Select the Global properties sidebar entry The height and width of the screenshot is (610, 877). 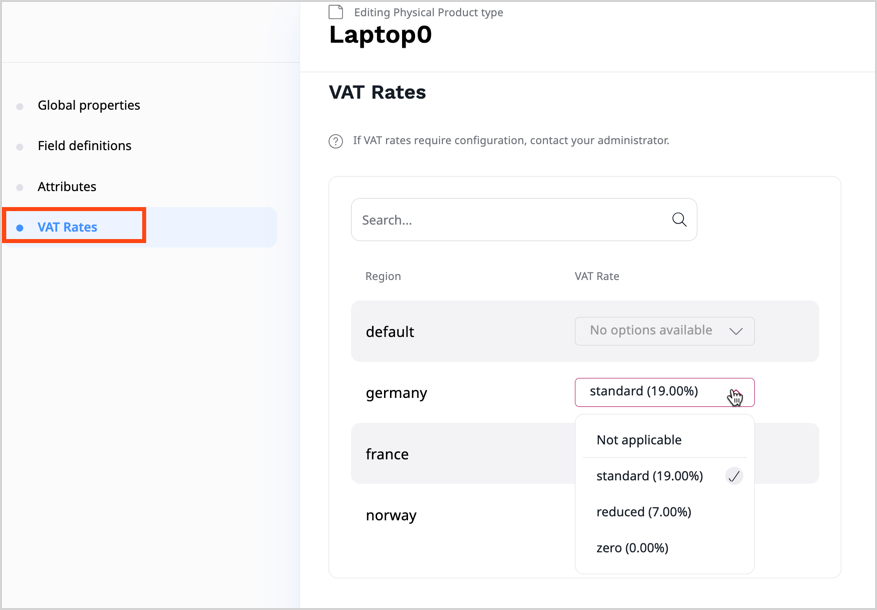(x=89, y=105)
